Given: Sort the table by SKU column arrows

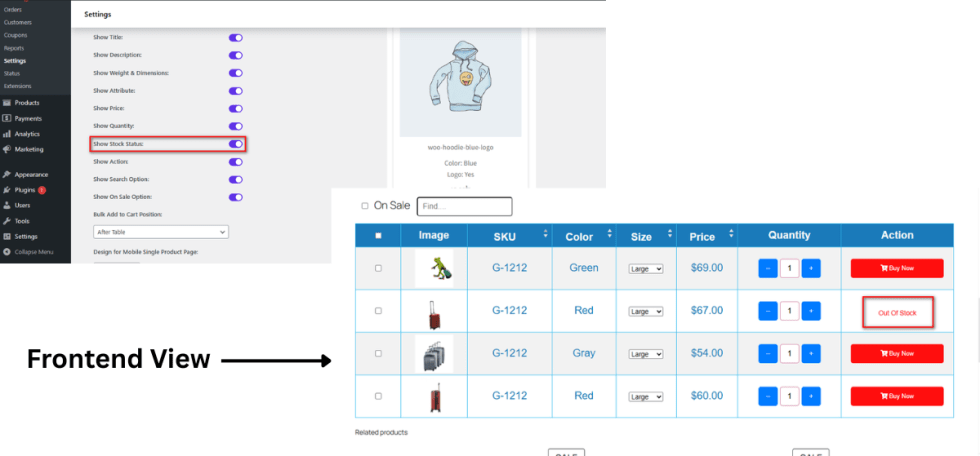Looking at the screenshot, I should [546, 234].
